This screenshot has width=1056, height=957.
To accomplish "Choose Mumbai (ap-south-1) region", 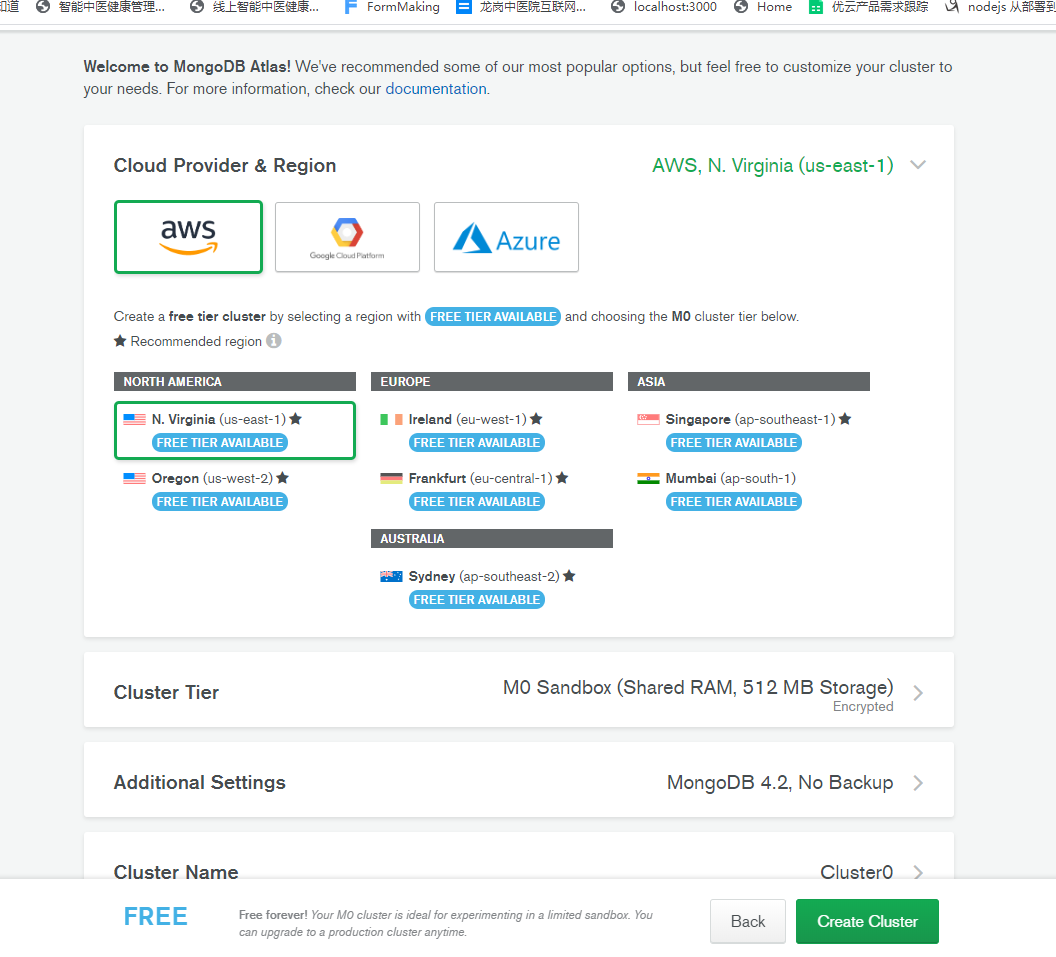I will click(749, 490).
